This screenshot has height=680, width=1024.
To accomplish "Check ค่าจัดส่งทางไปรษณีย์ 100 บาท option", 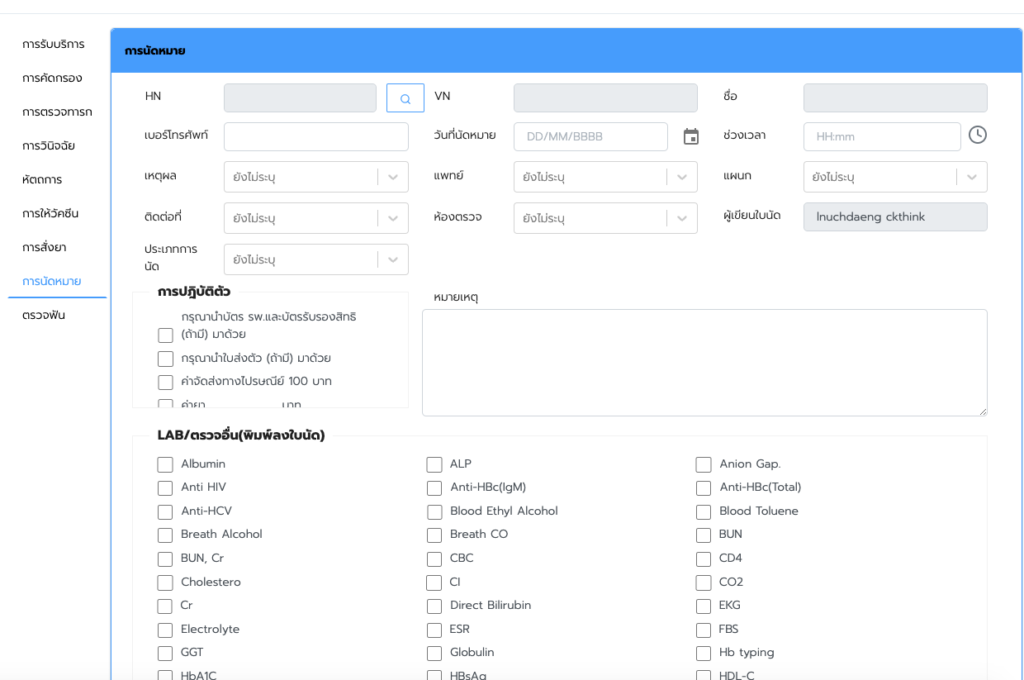I will 165,382.
